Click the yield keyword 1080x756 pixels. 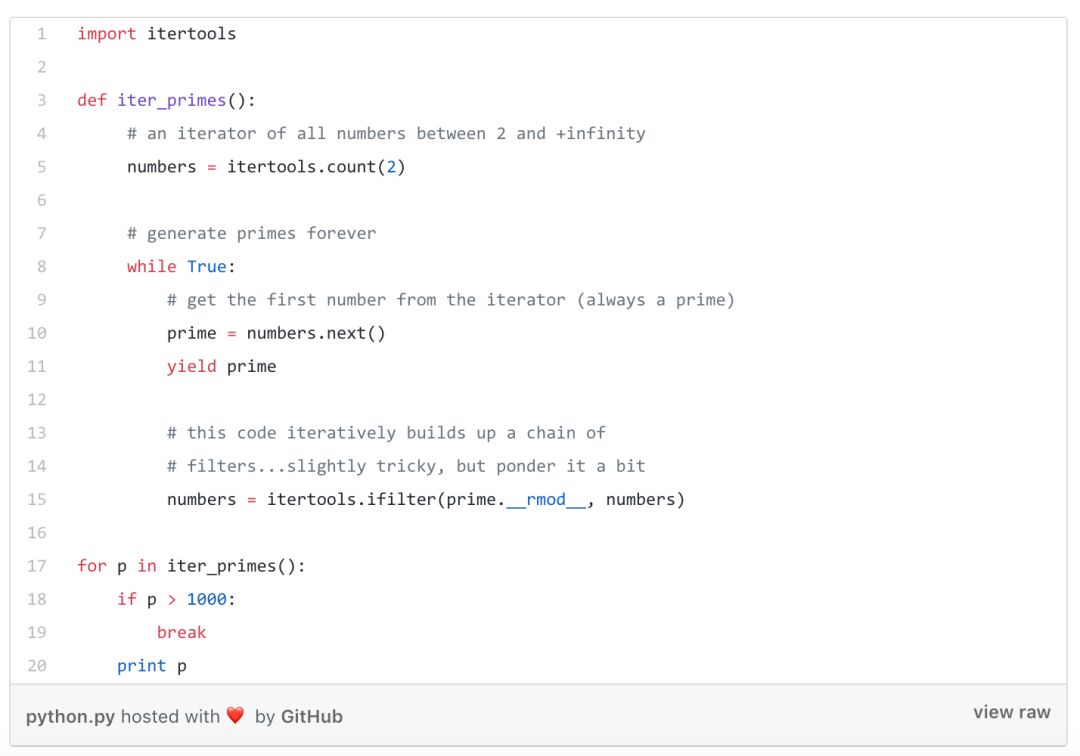191,366
